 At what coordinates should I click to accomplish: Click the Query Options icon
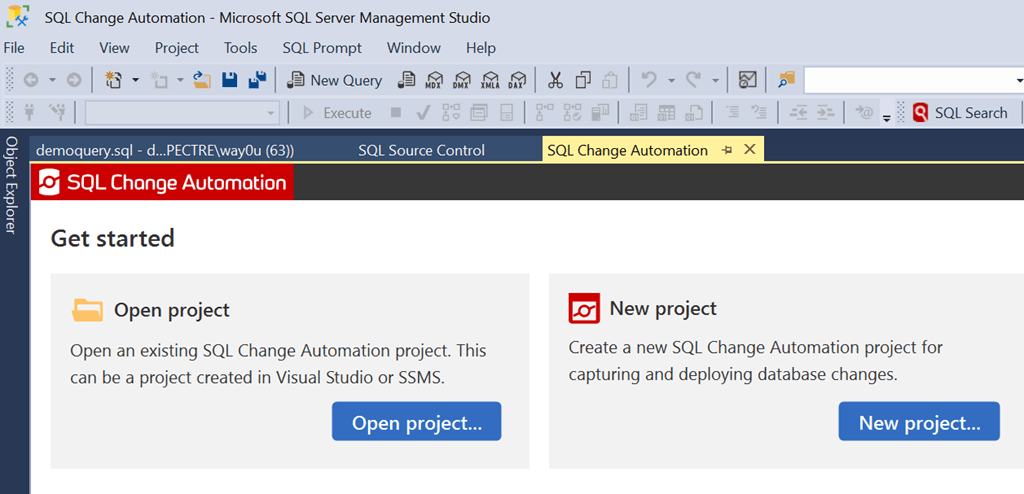click(479, 112)
